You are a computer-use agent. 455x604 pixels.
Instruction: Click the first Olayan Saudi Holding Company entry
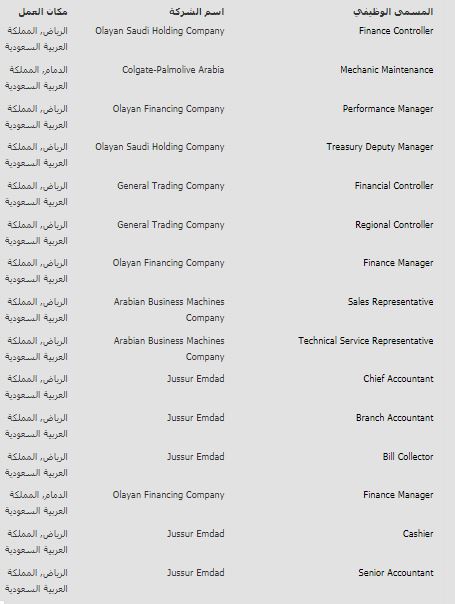160,31
